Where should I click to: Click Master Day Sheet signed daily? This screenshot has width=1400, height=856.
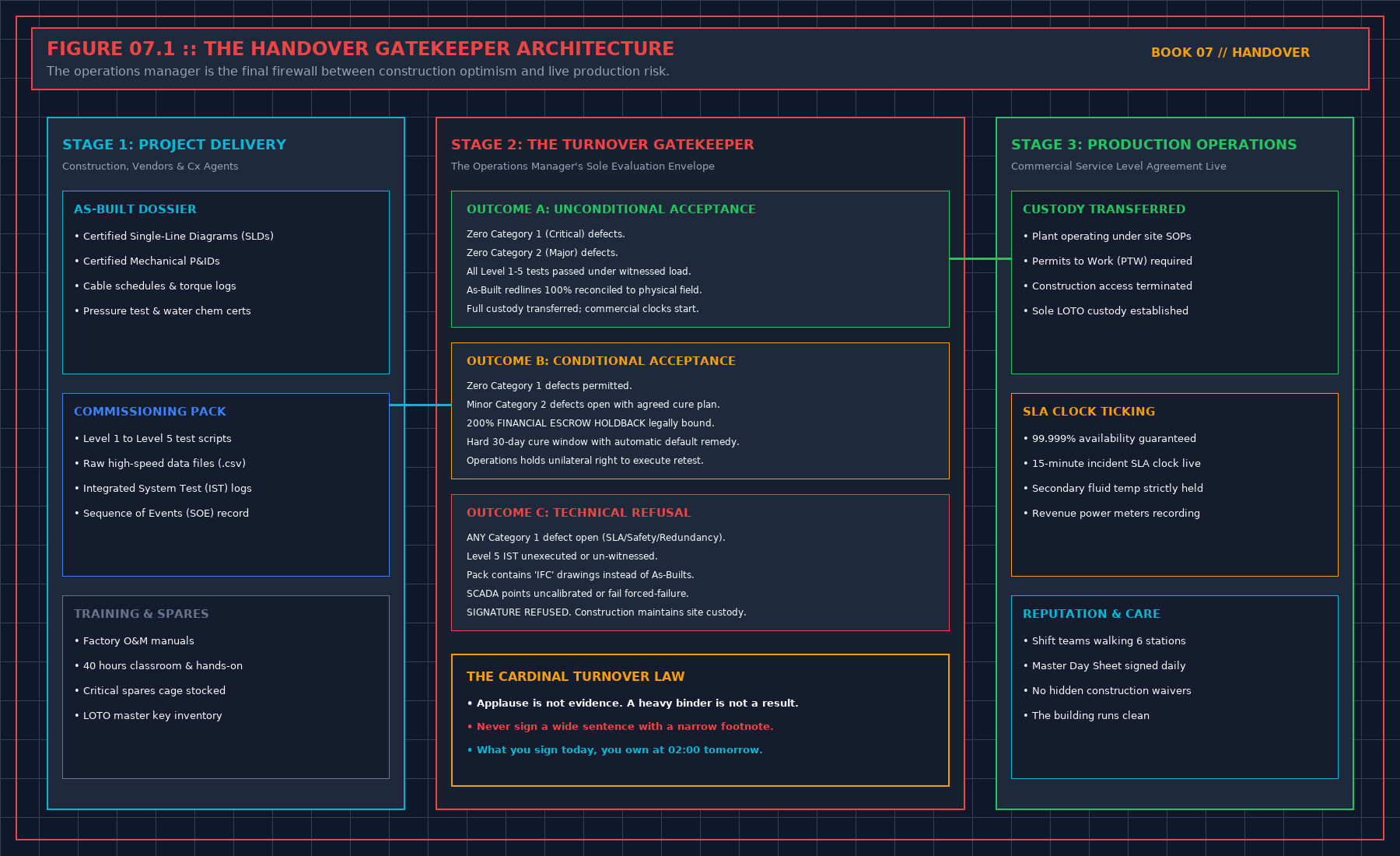tap(1104, 666)
